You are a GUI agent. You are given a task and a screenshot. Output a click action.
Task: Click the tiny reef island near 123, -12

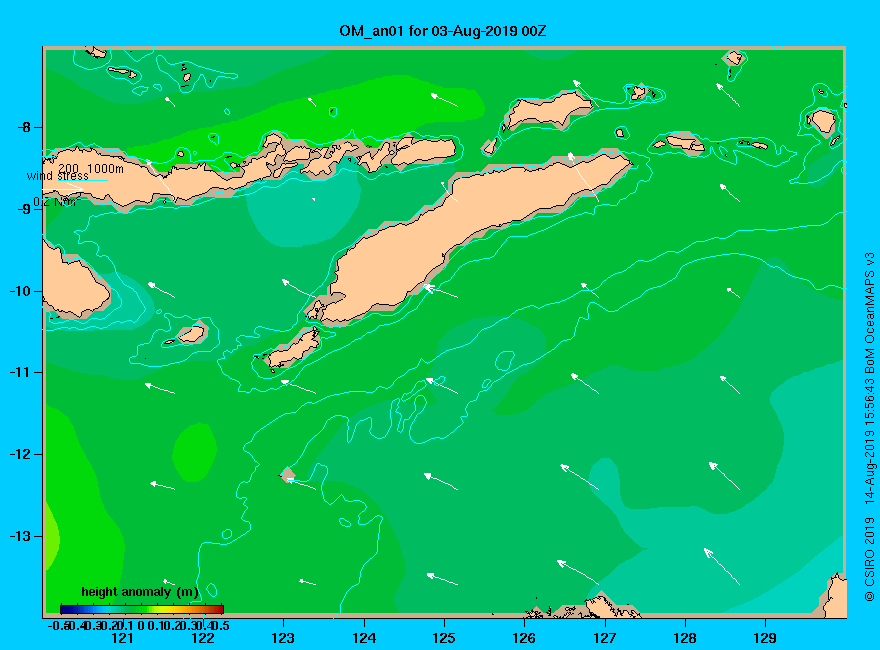(288, 475)
